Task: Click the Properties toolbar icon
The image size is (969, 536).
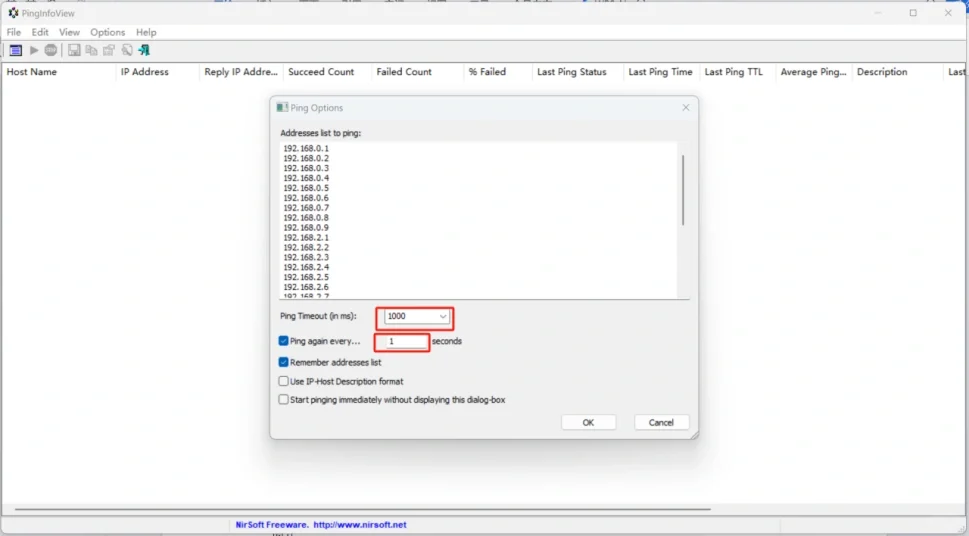Action: pyautogui.click(x=109, y=50)
